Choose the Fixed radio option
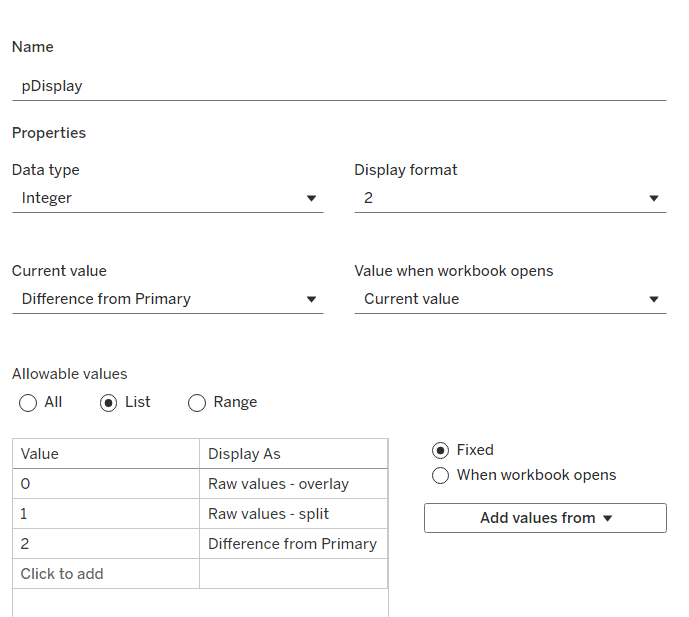 coord(440,451)
